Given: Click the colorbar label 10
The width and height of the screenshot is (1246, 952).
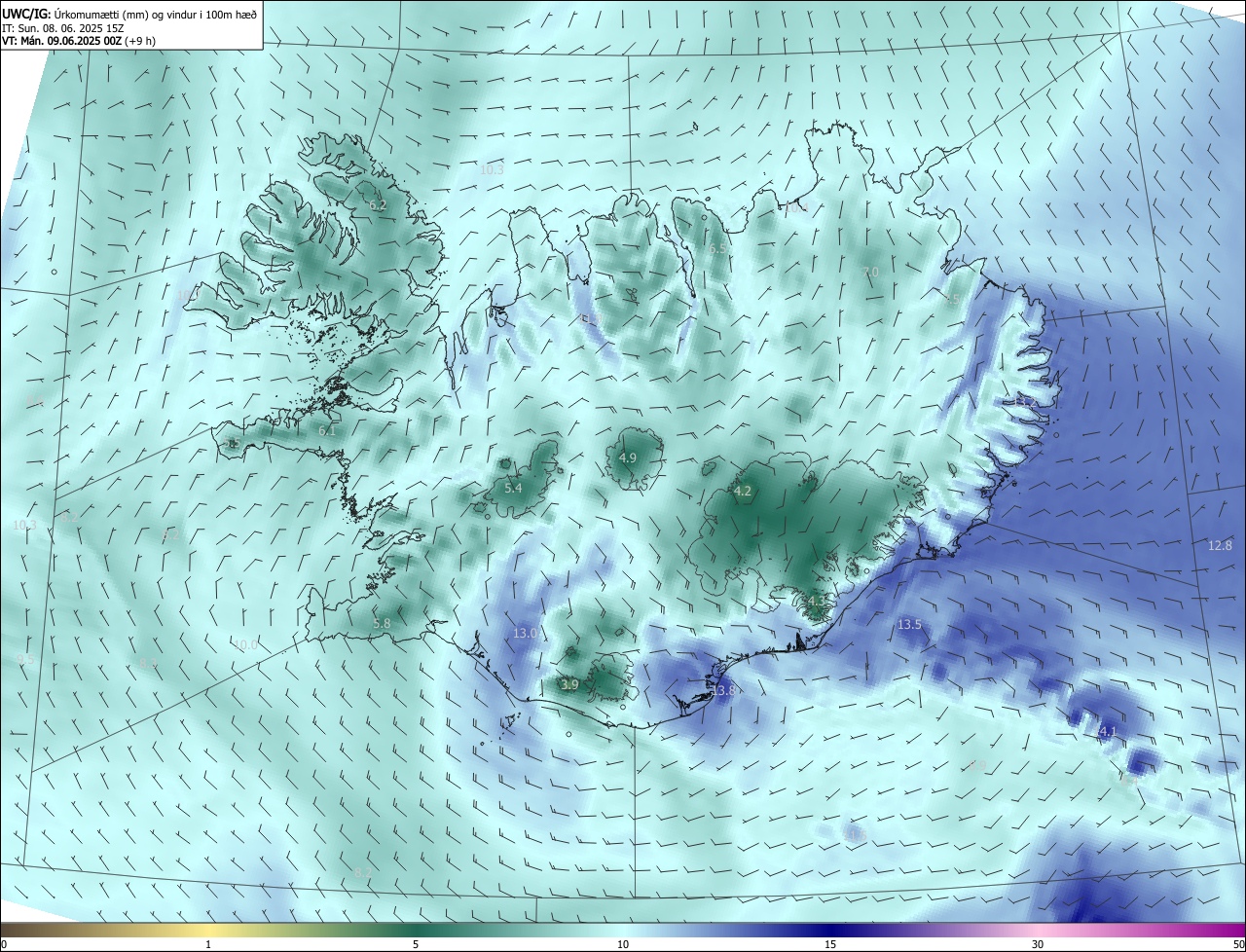Looking at the screenshot, I should (623, 944).
